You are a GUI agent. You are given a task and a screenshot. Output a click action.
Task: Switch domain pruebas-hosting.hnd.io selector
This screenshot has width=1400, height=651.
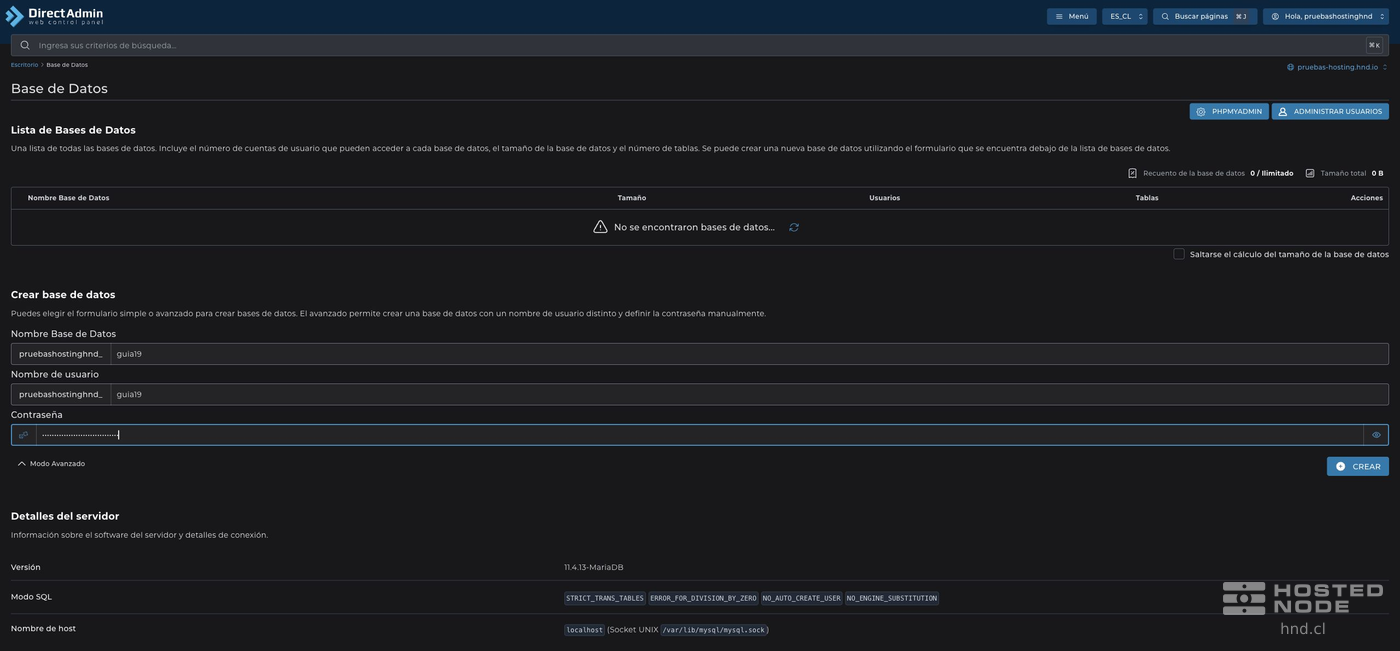click(1337, 67)
